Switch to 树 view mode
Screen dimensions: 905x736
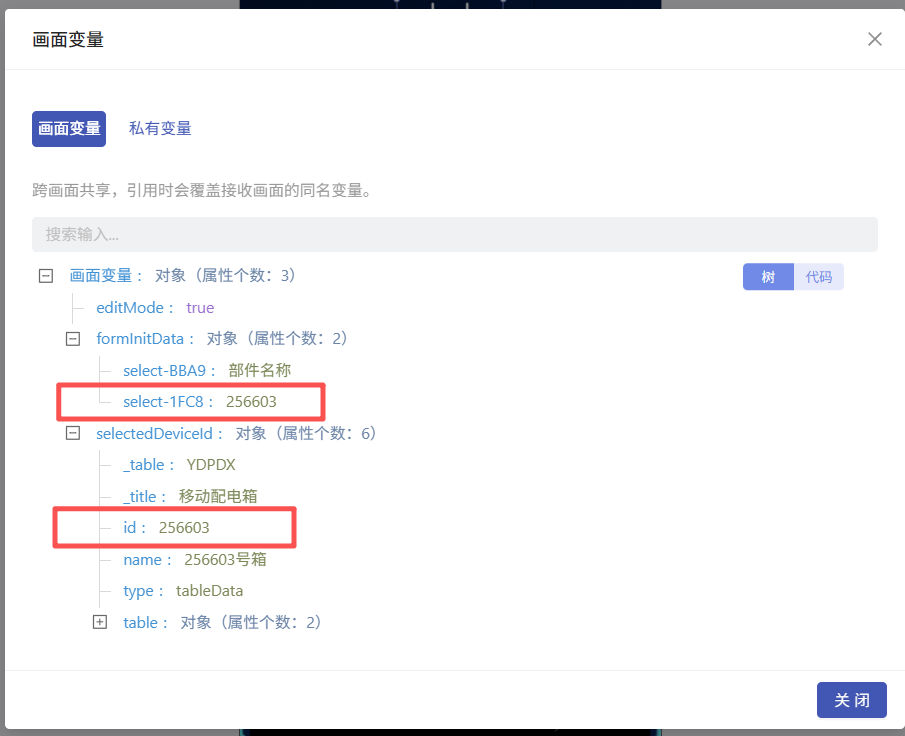[768, 277]
